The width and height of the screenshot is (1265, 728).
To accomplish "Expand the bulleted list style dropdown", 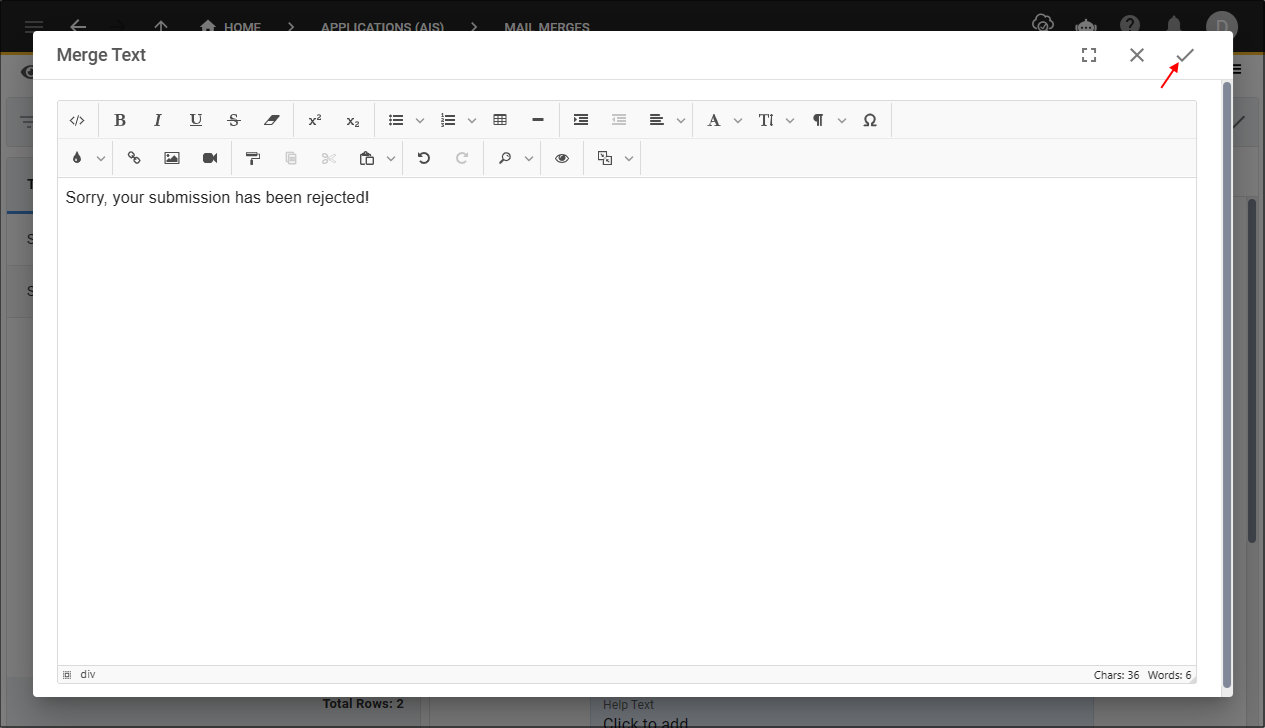I will pos(420,120).
